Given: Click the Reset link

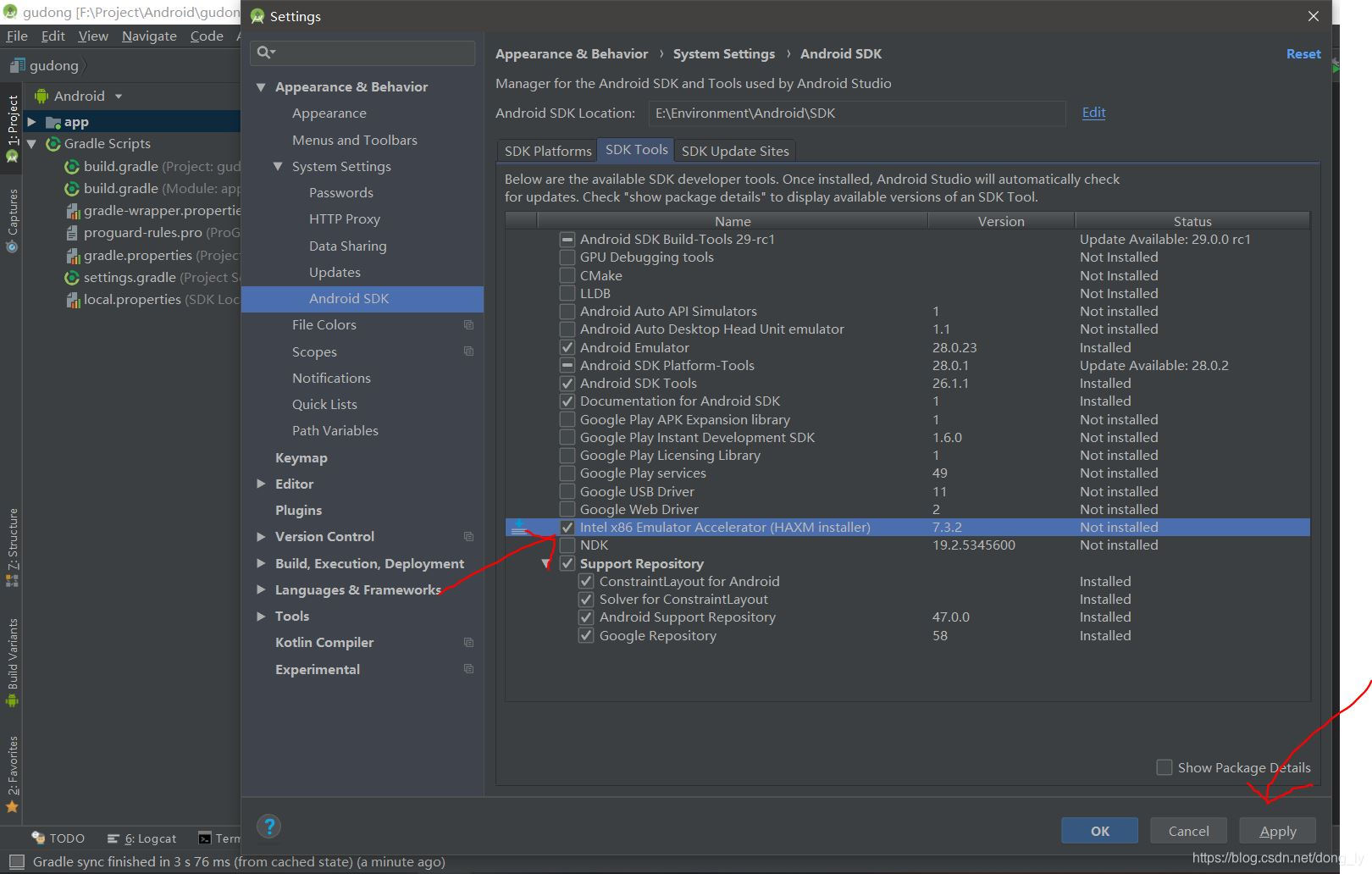Looking at the screenshot, I should tap(1303, 54).
